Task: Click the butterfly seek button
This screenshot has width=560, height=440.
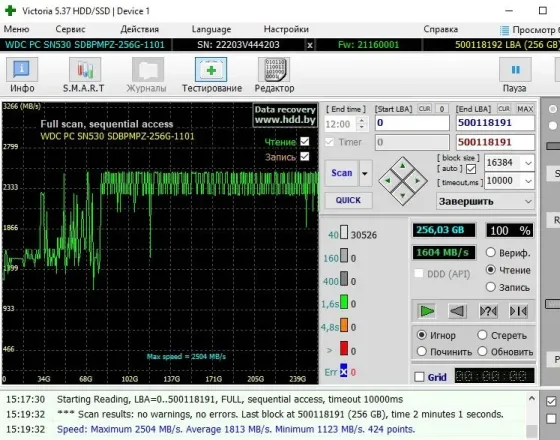Action: point(519,311)
